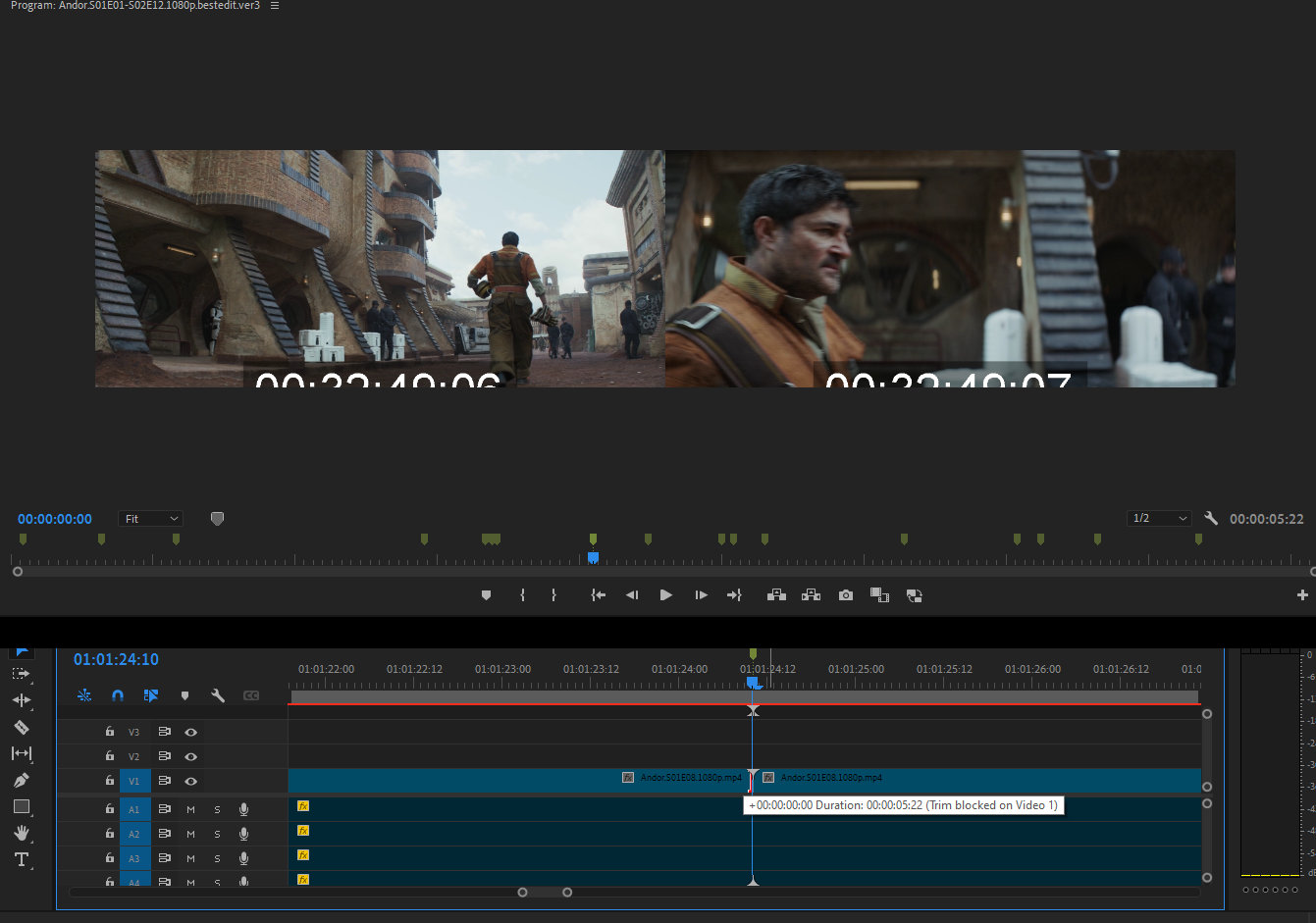Select the first Andor.S01E08 clip on V1
The width and height of the screenshot is (1316, 923).
click(x=519, y=781)
